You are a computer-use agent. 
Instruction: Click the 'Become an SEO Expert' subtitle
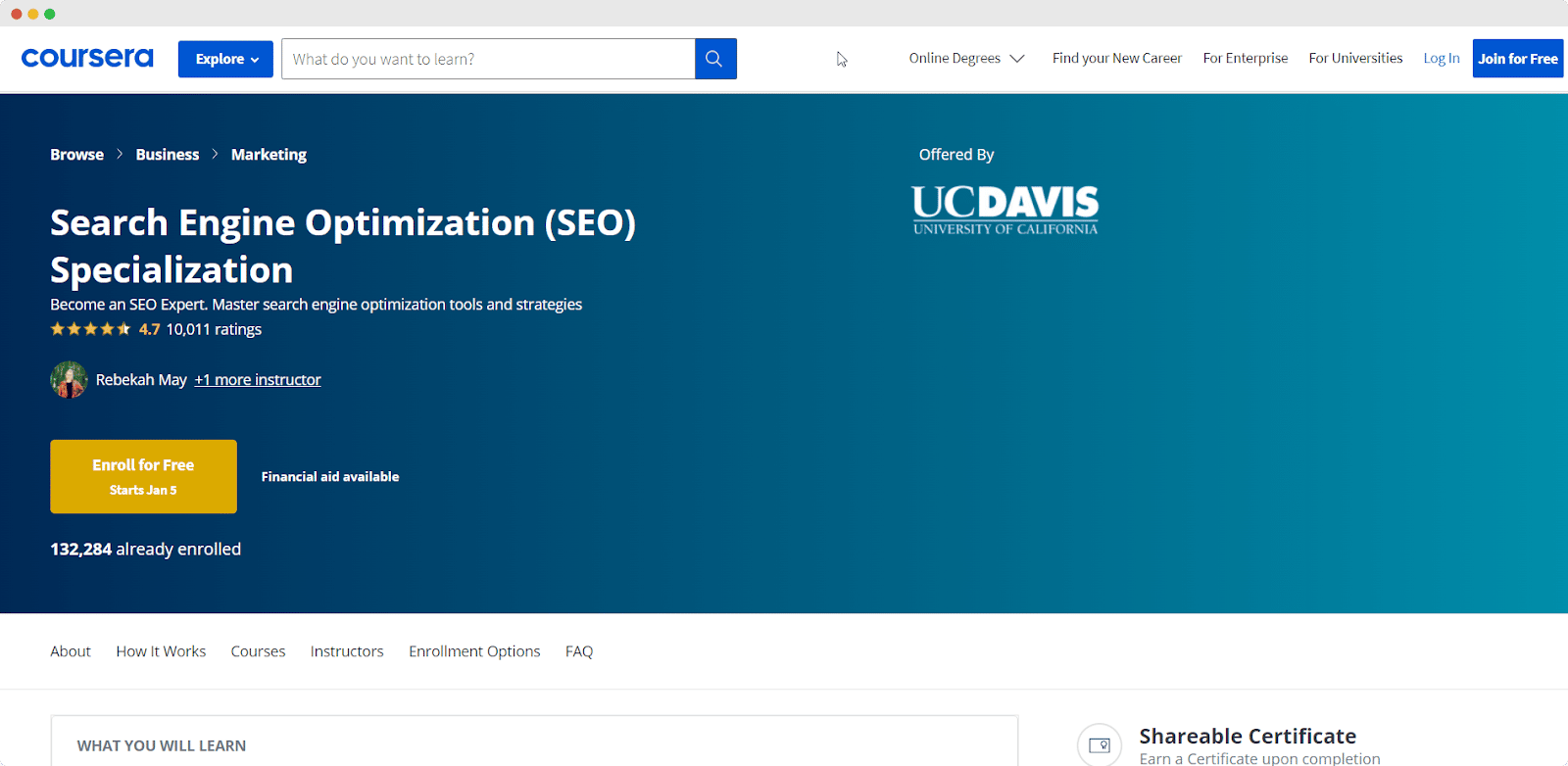(x=317, y=305)
